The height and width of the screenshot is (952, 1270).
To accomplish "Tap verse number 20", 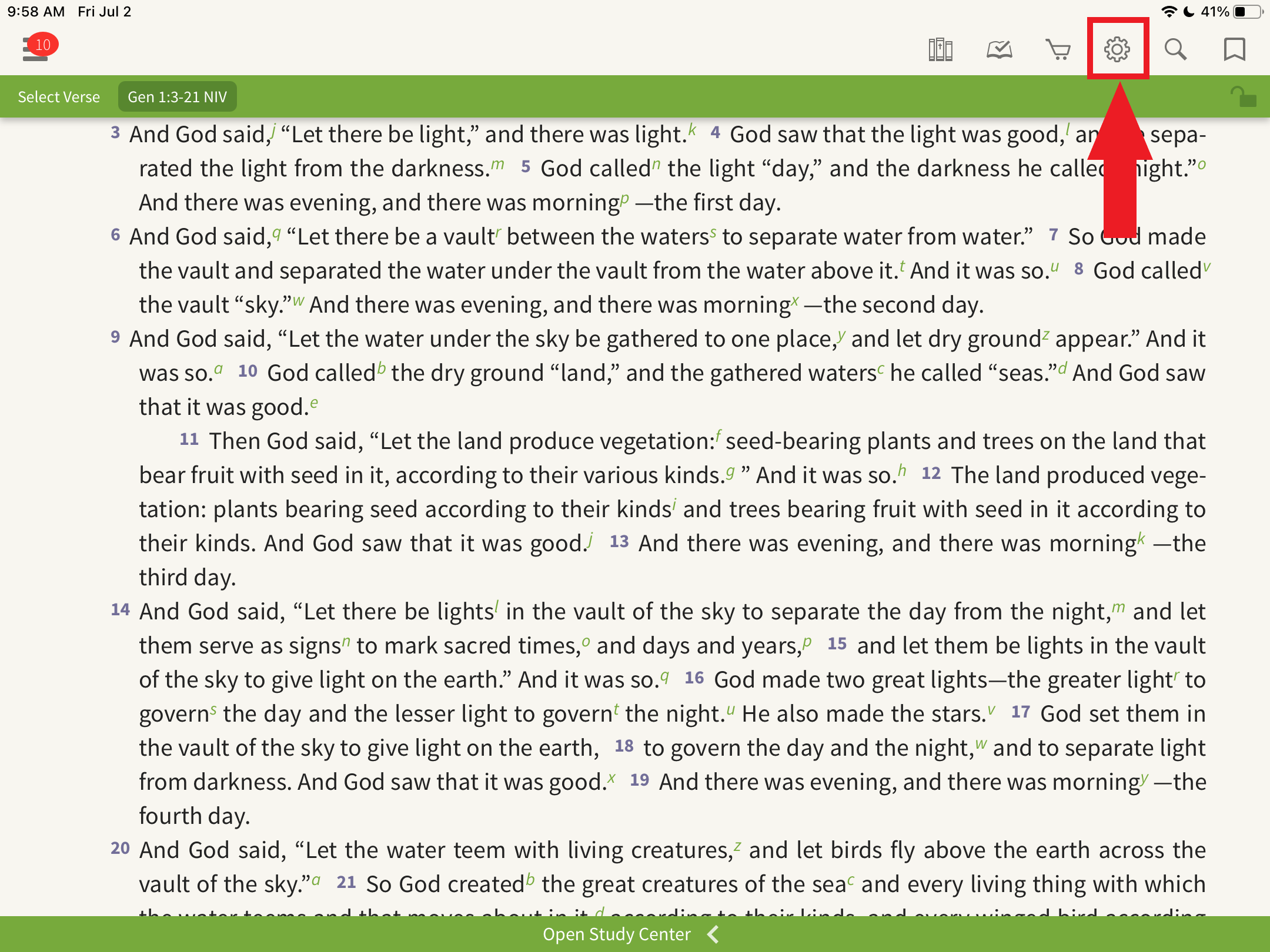I will [120, 849].
